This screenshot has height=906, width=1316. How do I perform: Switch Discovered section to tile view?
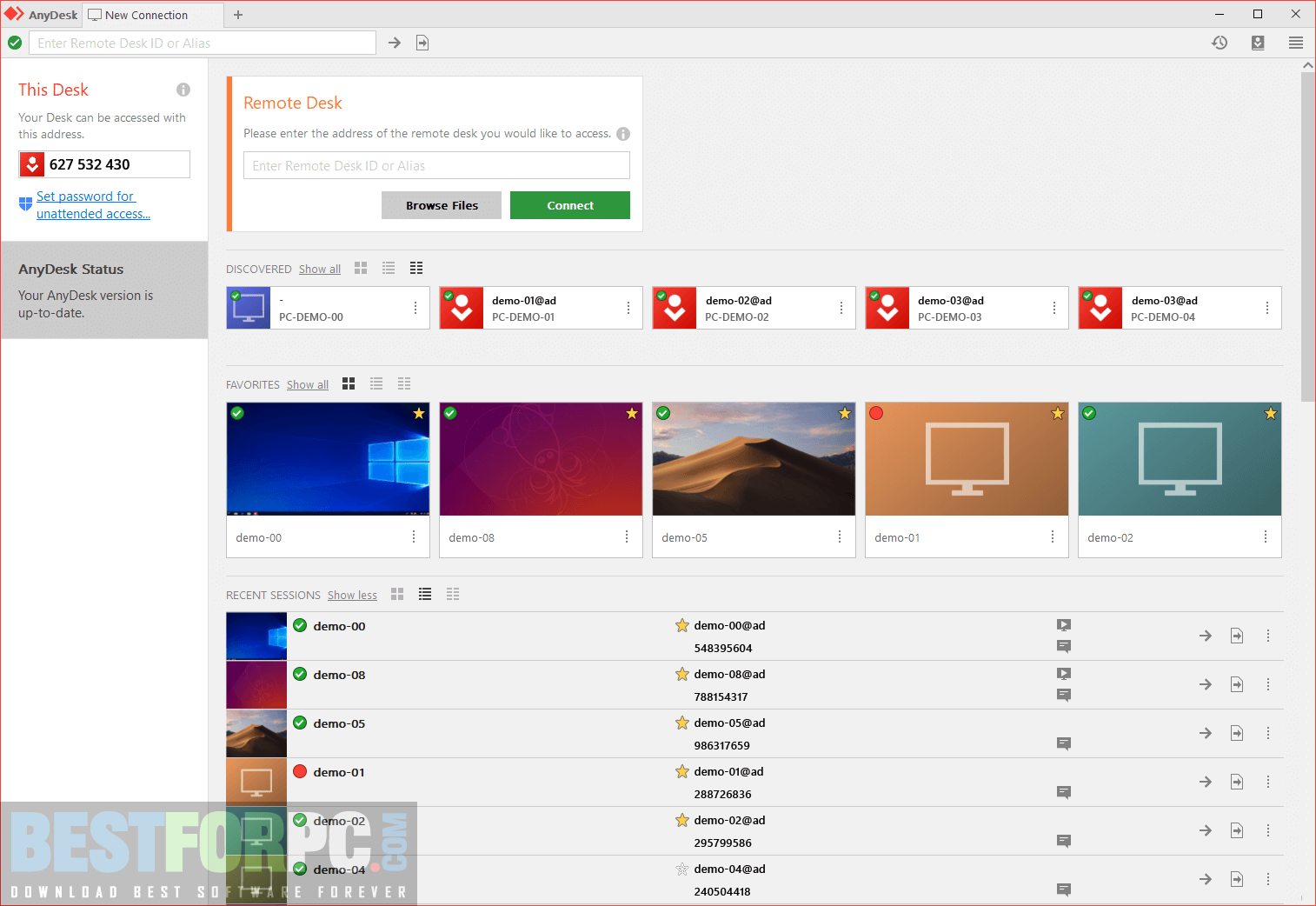[361, 268]
